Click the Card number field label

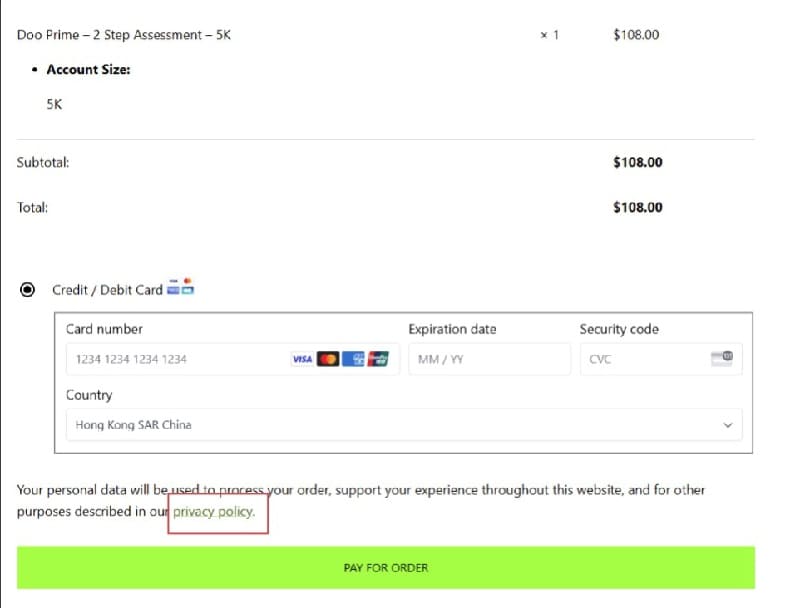tap(104, 329)
